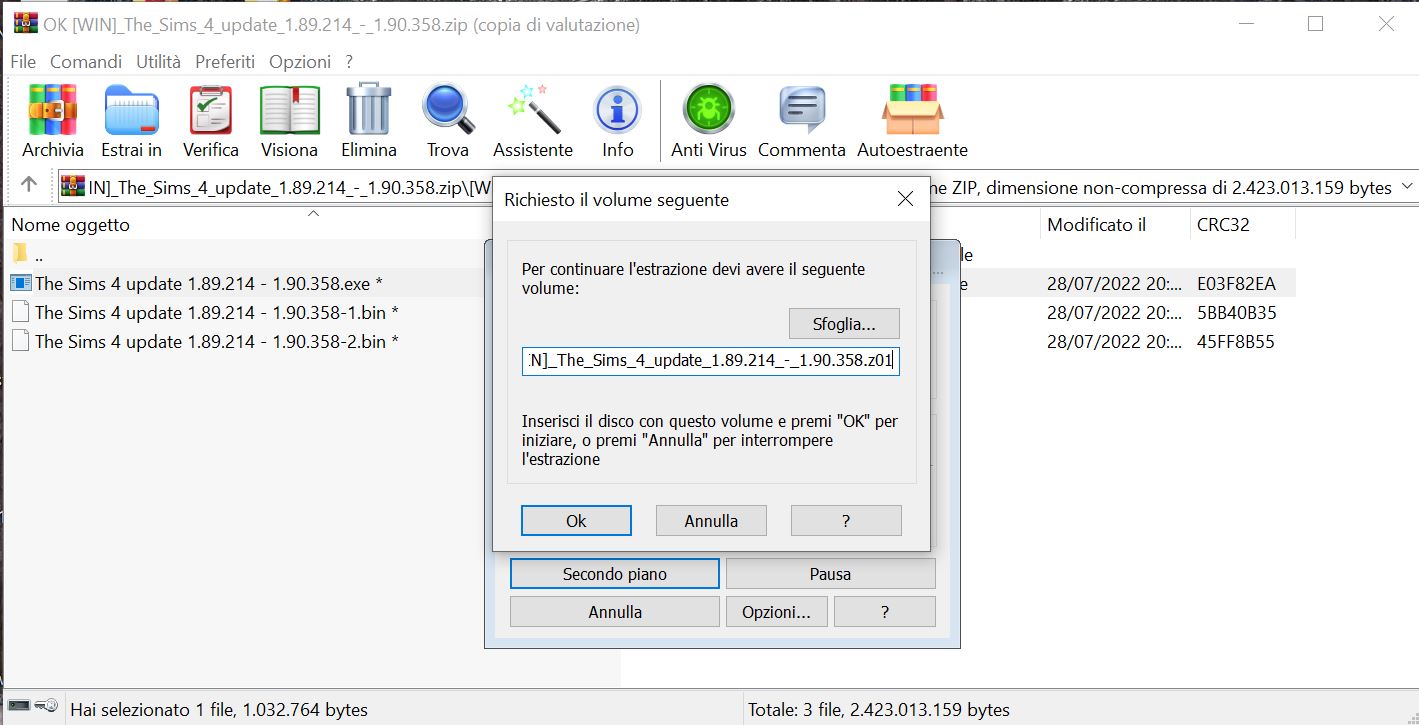Select The Sims 4 update 1.90.358.exe row
Image resolution: width=1419 pixels, height=725 pixels.
click(x=208, y=284)
